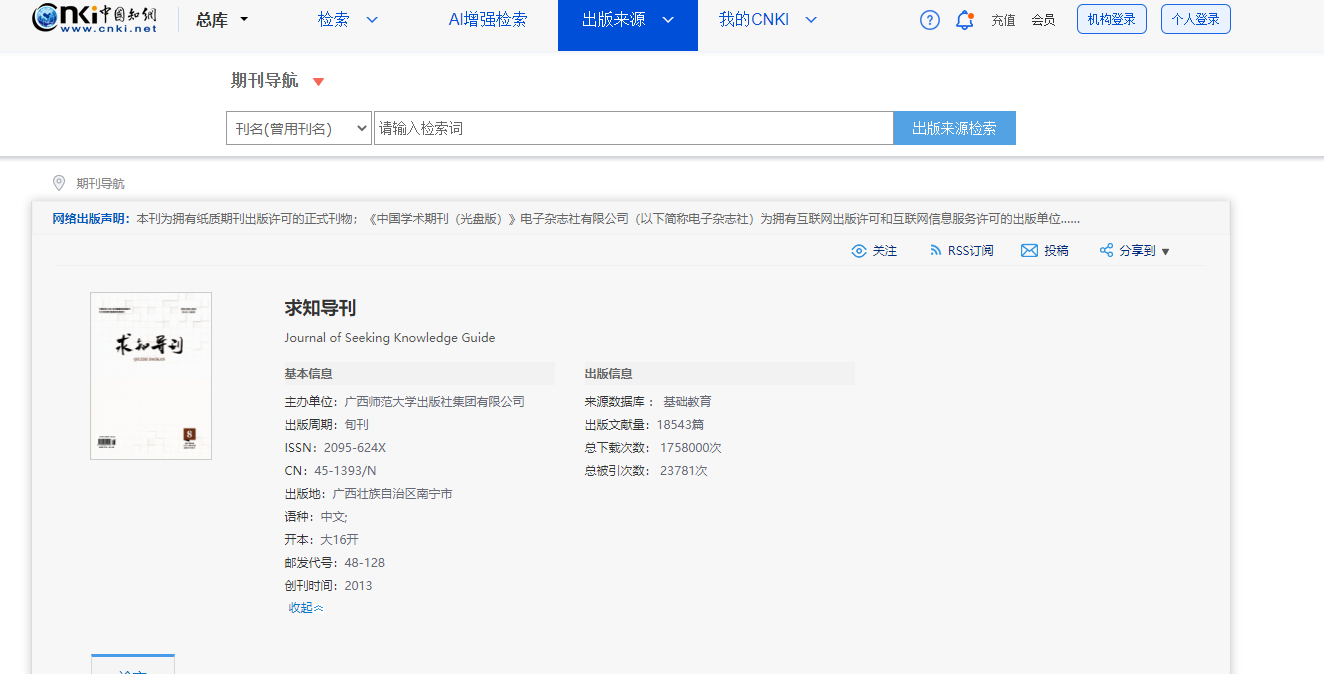This screenshot has height=674, width=1324.
Task: Click the 会员 link
Action: pyautogui.click(x=1043, y=20)
